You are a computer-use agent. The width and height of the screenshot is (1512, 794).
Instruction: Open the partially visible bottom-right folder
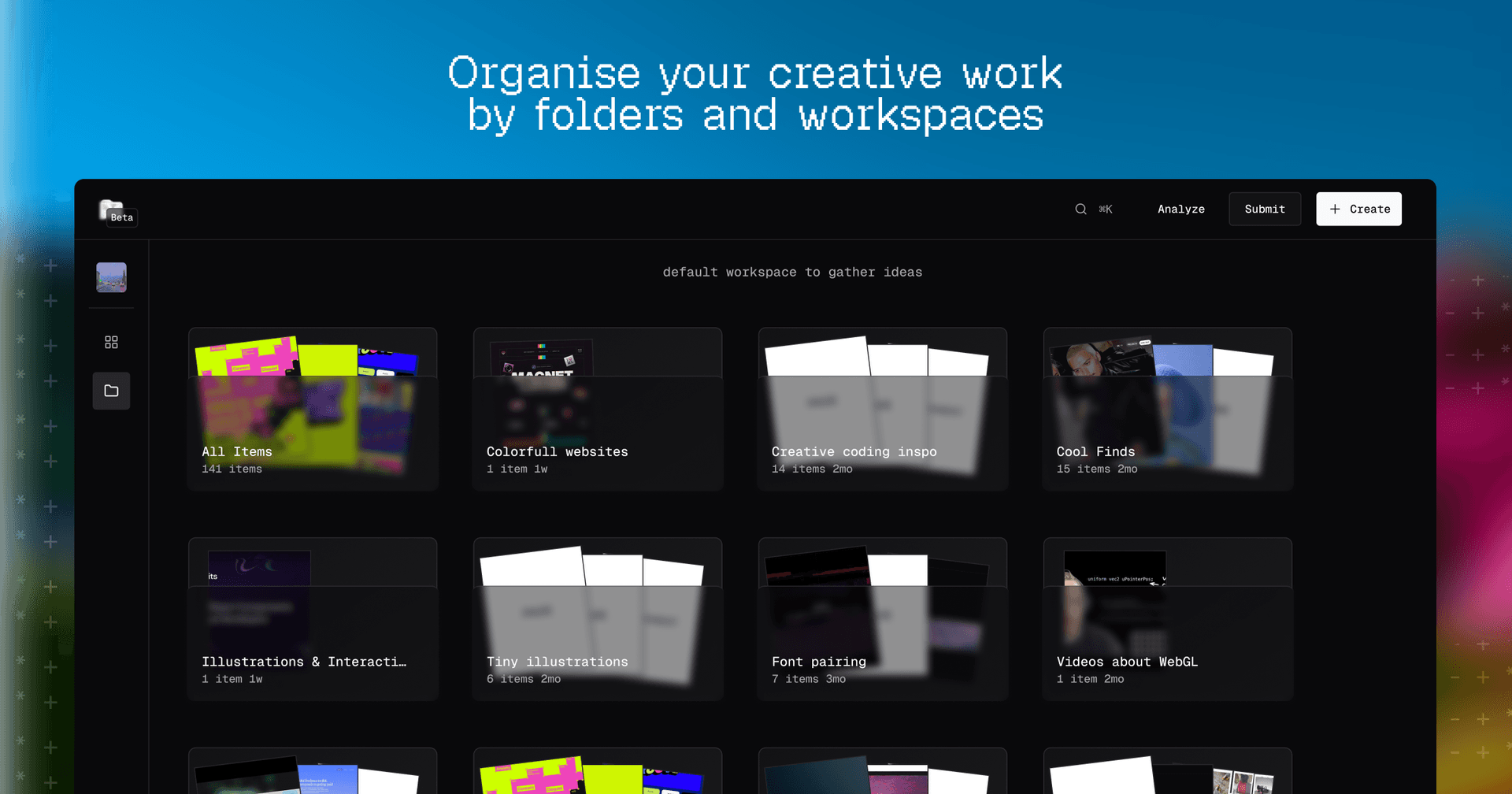pos(1168,771)
